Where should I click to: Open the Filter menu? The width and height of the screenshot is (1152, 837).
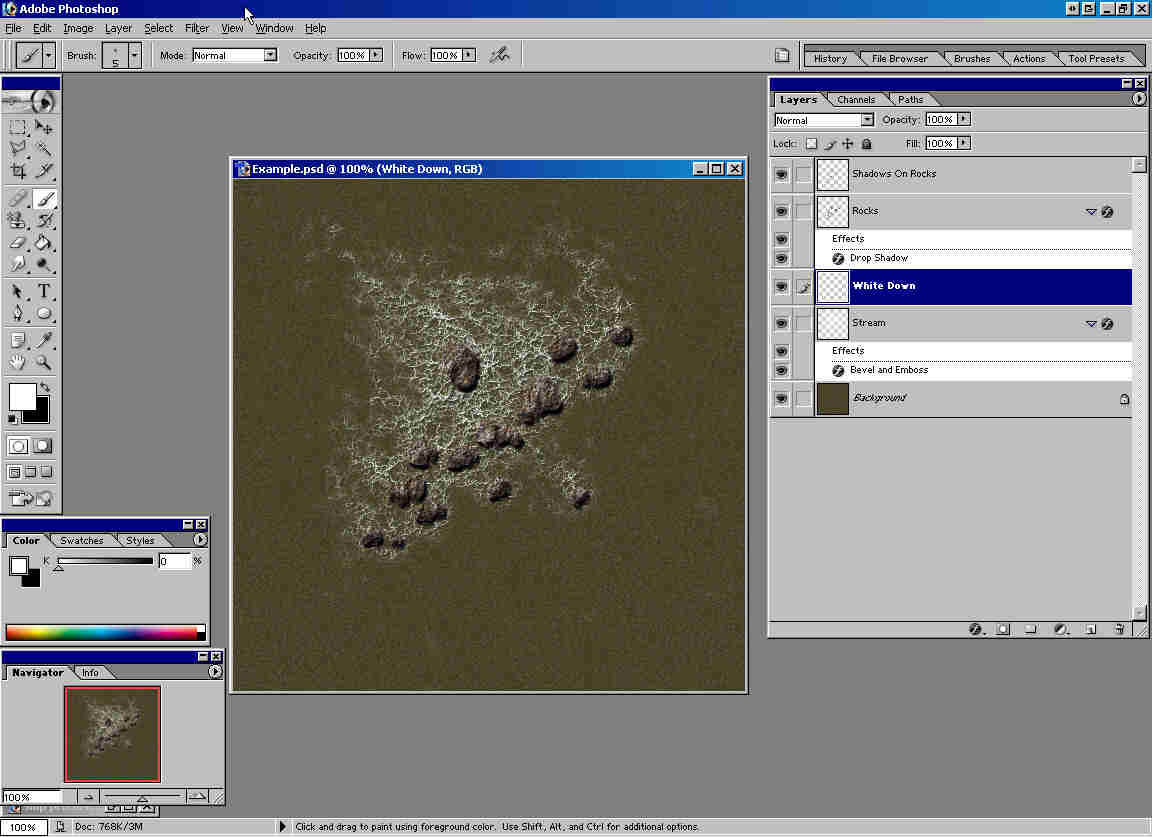coord(197,28)
